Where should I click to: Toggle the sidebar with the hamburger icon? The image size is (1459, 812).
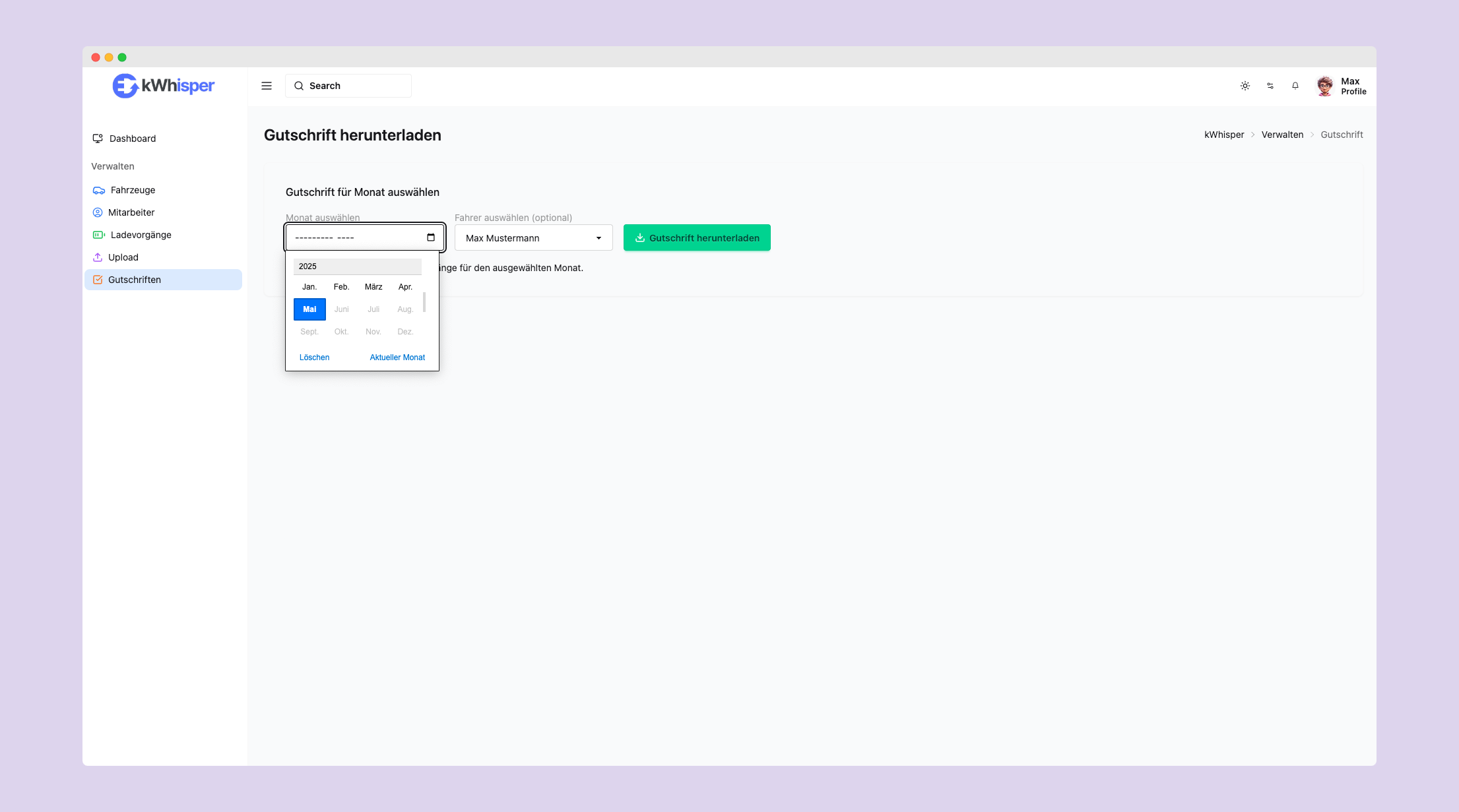(267, 86)
